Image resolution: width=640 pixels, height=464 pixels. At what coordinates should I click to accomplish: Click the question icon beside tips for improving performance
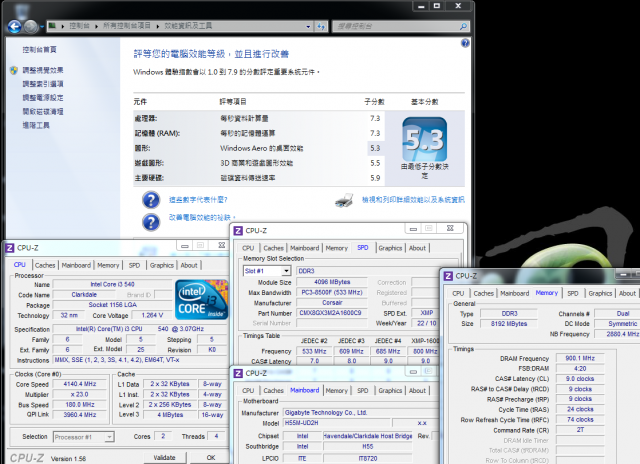click(151, 222)
